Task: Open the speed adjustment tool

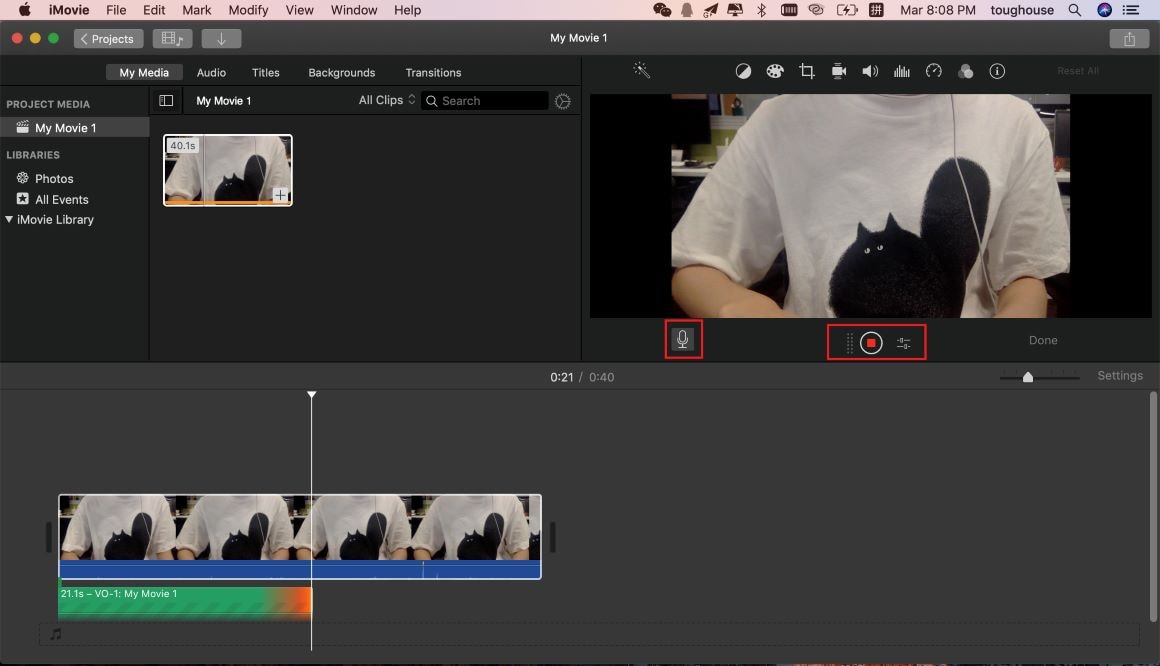Action: click(x=934, y=71)
